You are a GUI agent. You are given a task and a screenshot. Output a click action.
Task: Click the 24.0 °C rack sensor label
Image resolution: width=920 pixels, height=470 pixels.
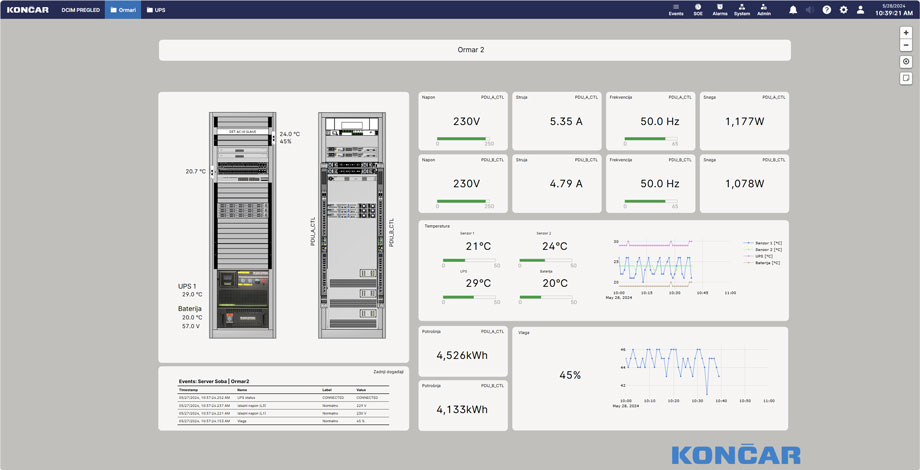tap(290, 134)
